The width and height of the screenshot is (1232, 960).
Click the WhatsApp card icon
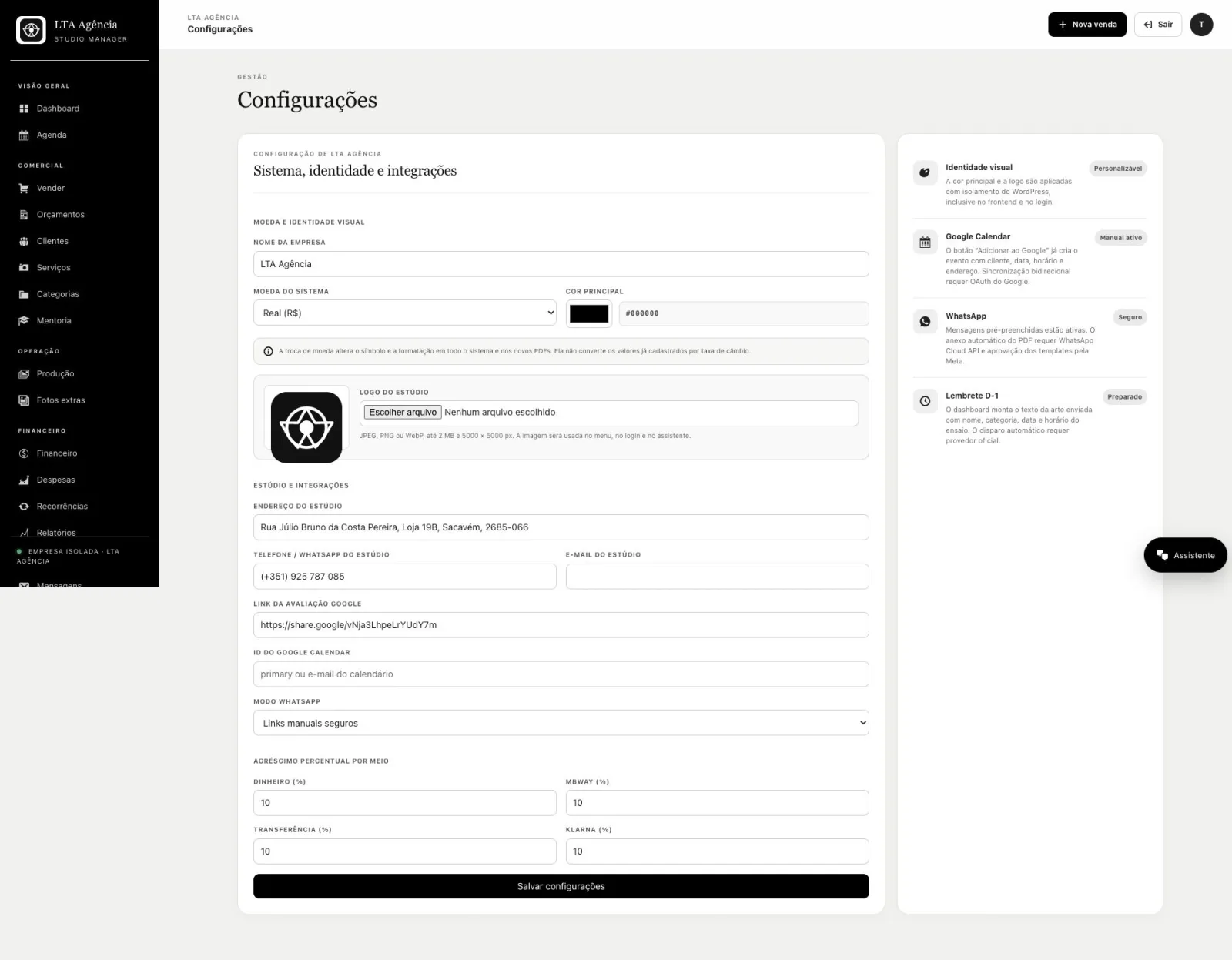pos(925,321)
